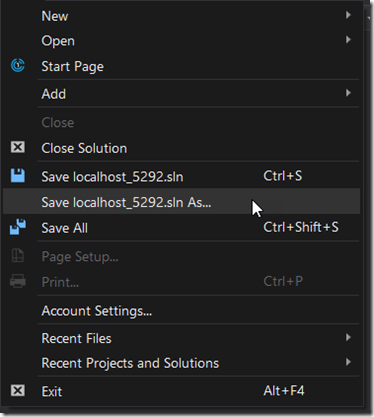Viewport: 374px width, 417px height.
Task: Expand the Add submenu arrow
Action: [348, 93]
